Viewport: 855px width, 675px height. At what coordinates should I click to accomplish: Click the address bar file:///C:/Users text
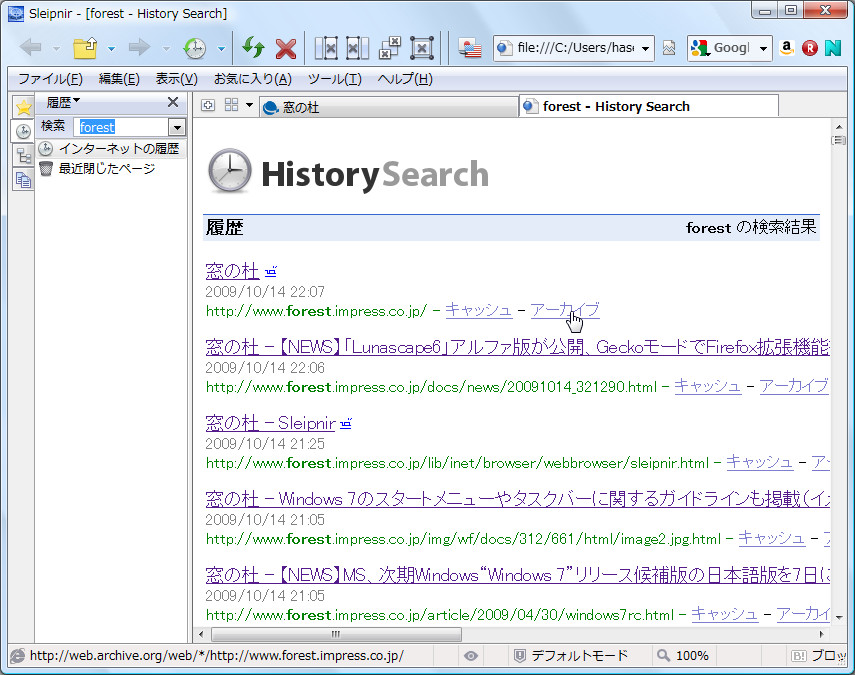575,48
